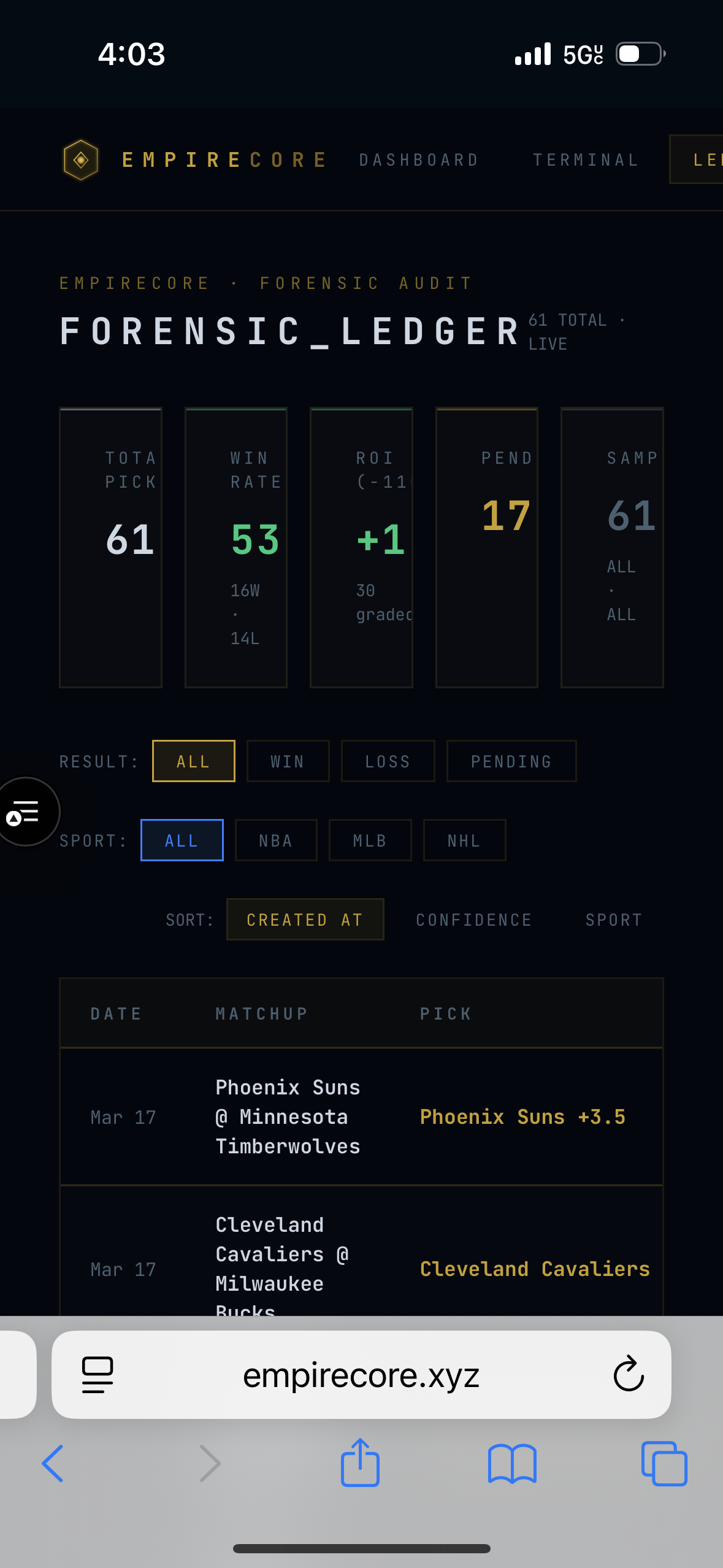This screenshot has width=723, height=1568.
Task: Show open tabs with tabs icon
Action: [x=664, y=1463]
